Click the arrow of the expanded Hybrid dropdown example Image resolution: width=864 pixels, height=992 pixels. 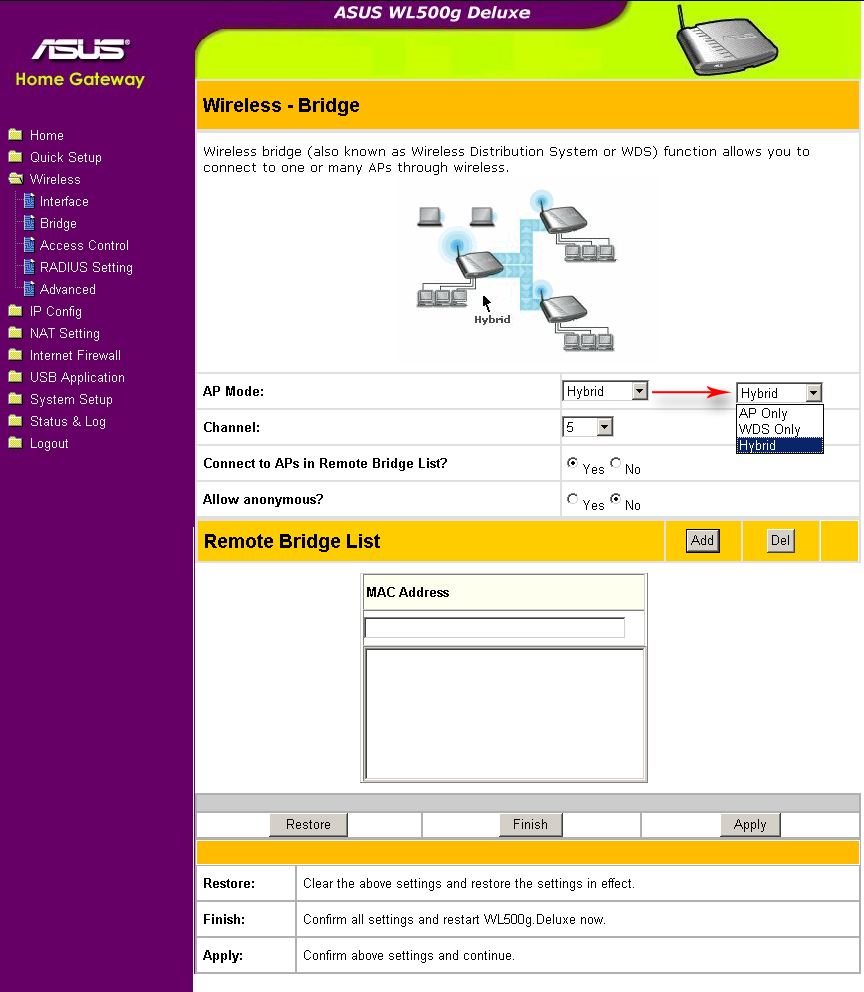[x=814, y=393]
